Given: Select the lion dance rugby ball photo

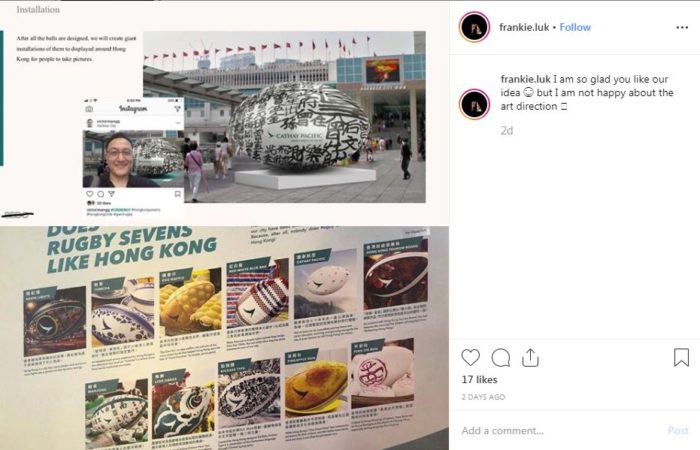Looking at the screenshot, I should (182, 410).
